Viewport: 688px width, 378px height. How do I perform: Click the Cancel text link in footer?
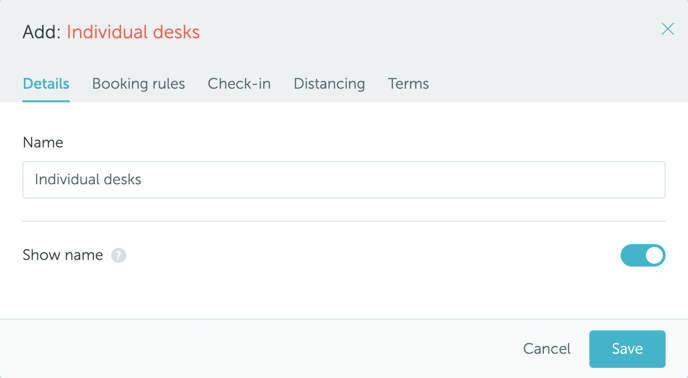[547, 349]
